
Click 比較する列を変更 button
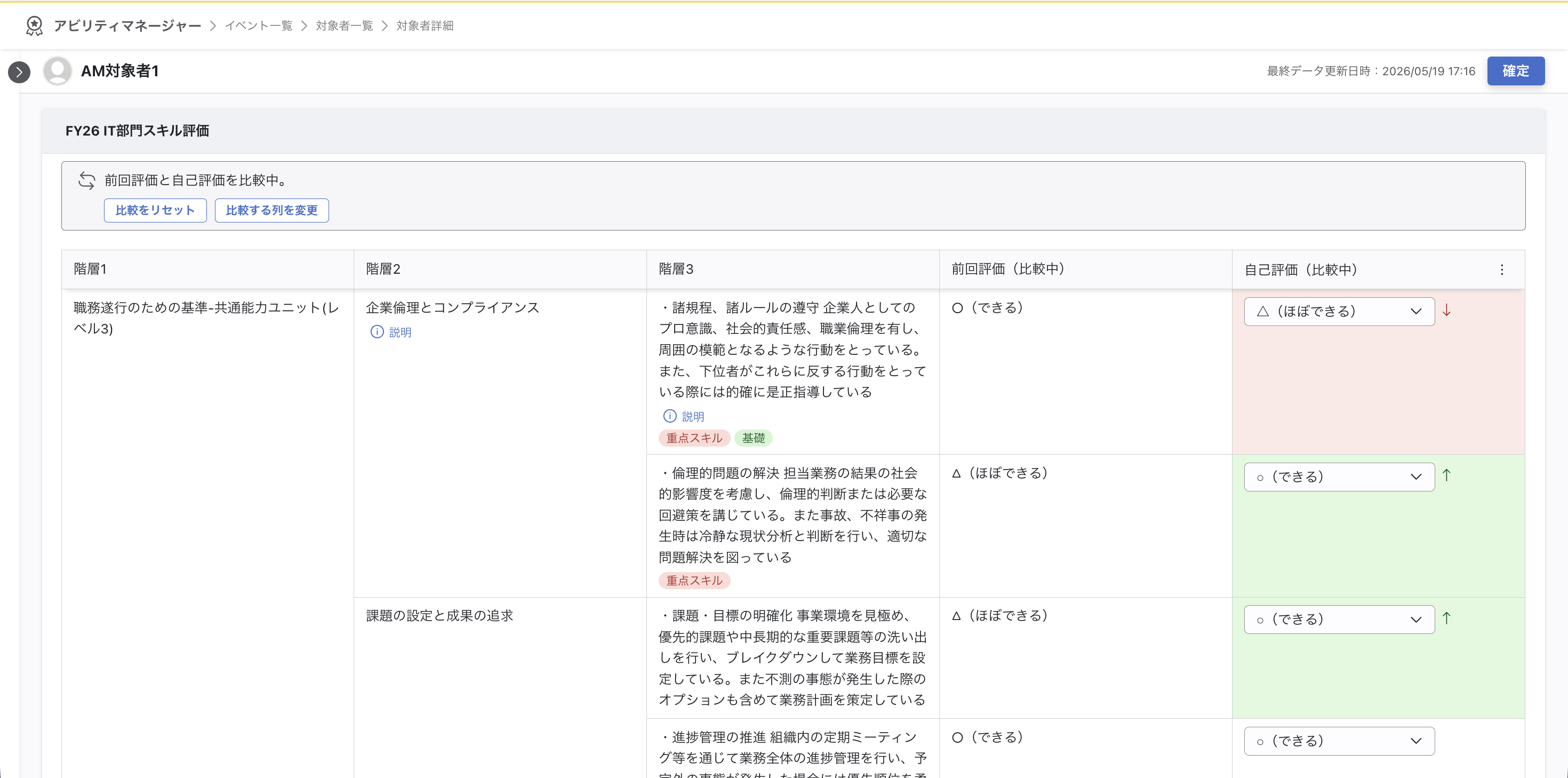(271, 210)
